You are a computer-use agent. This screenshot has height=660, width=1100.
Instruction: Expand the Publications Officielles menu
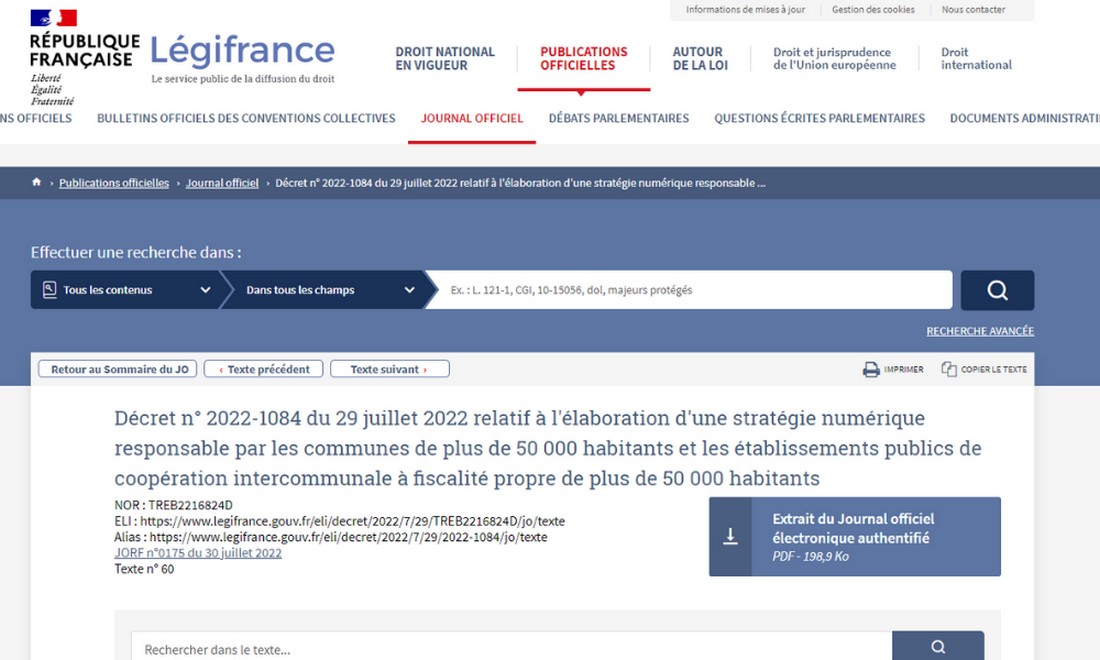coord(585,58)
